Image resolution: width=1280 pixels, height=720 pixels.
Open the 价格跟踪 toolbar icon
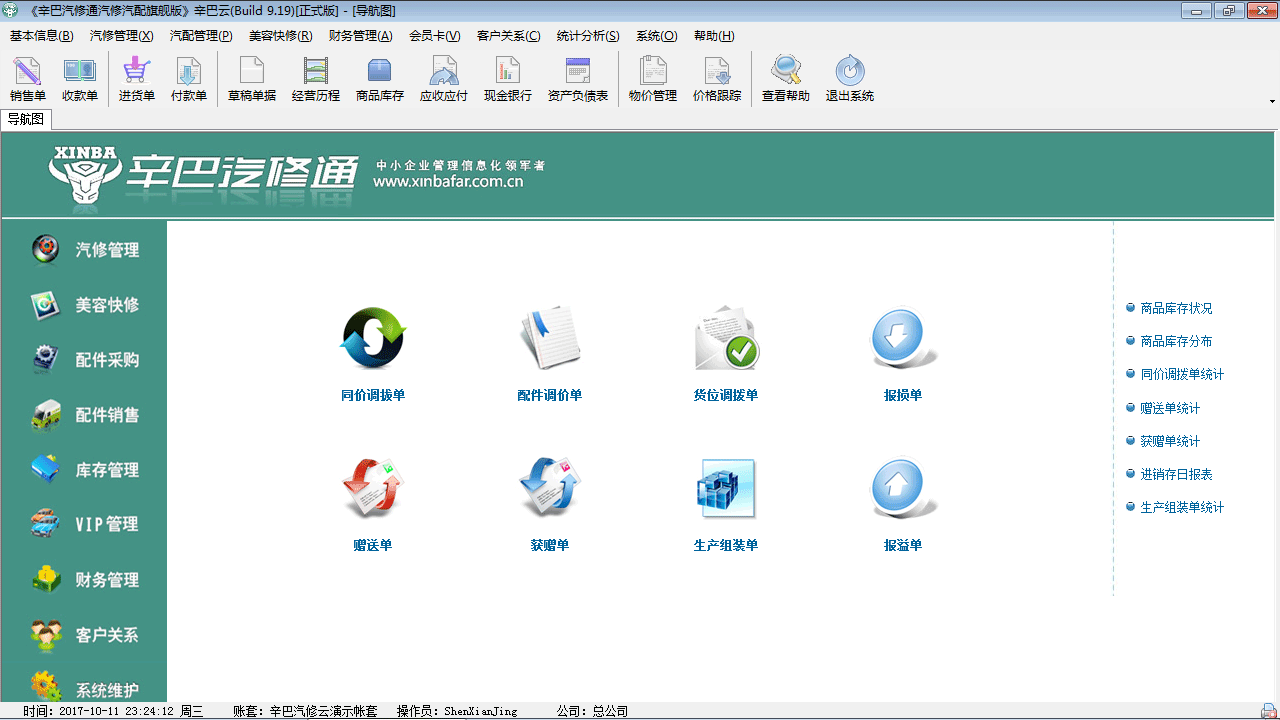(717, 79)
